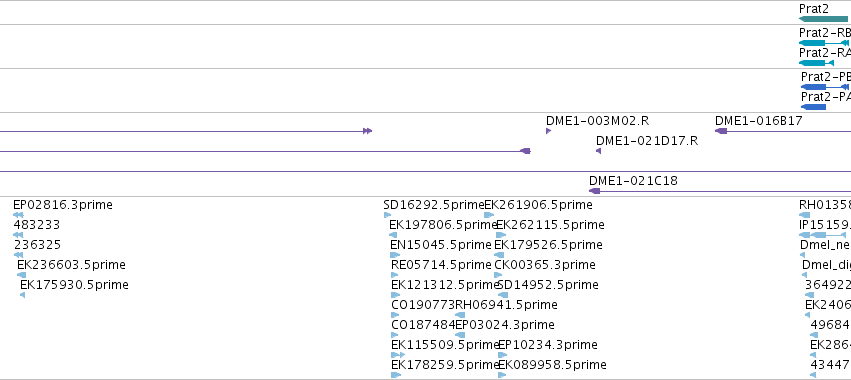Select the EK178259.5prime label
The image size is (851, 380).
coord(444,365)
